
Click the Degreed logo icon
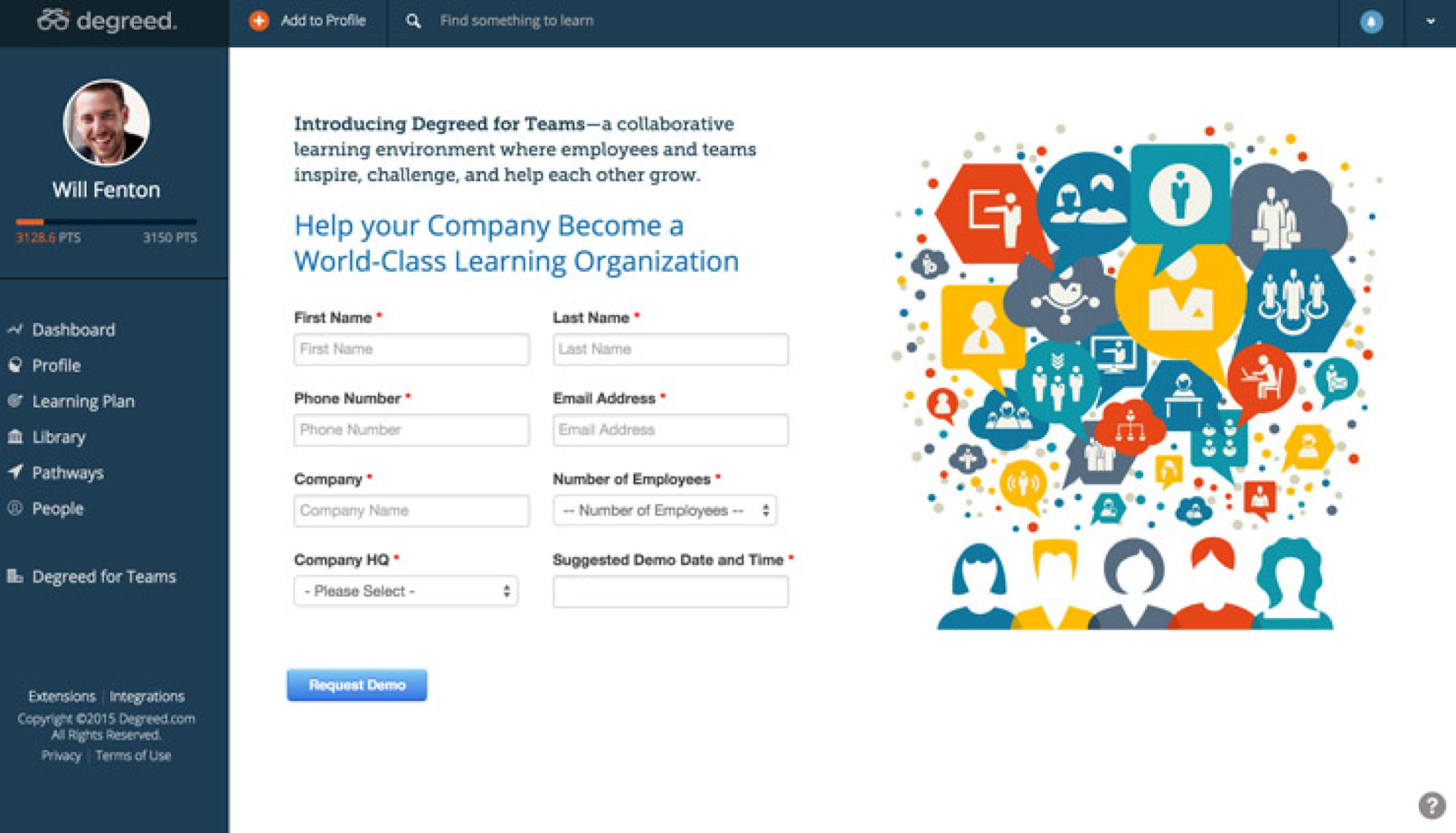click(53, 20)
